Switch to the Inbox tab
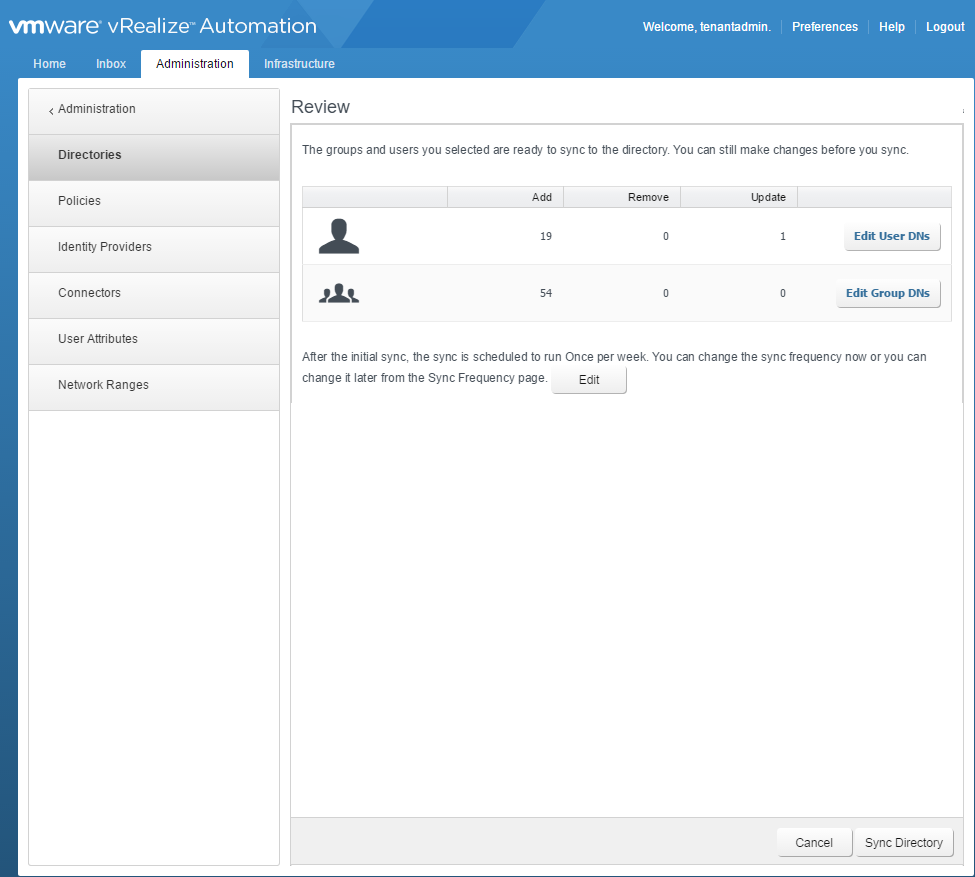This screenshot has height=877, width=975. [x=111, y=64]
